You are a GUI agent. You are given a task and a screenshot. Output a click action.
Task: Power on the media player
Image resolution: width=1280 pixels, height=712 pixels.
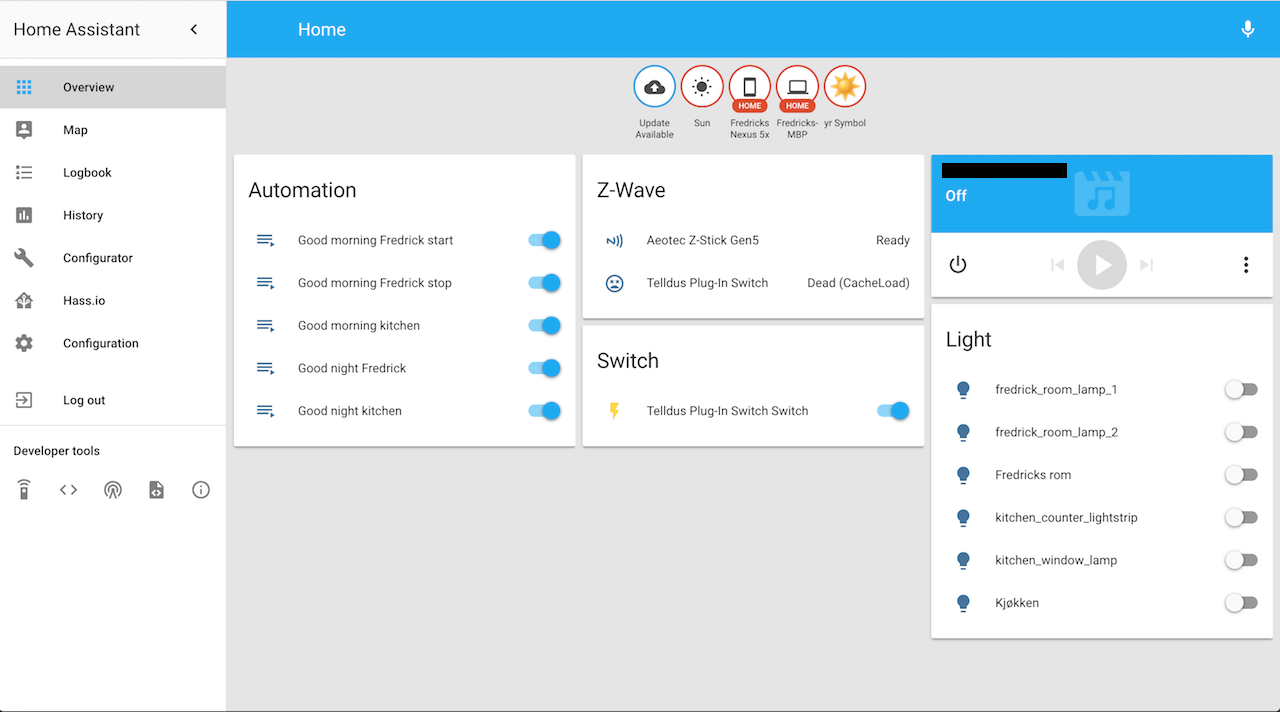[x=958, y=265]
